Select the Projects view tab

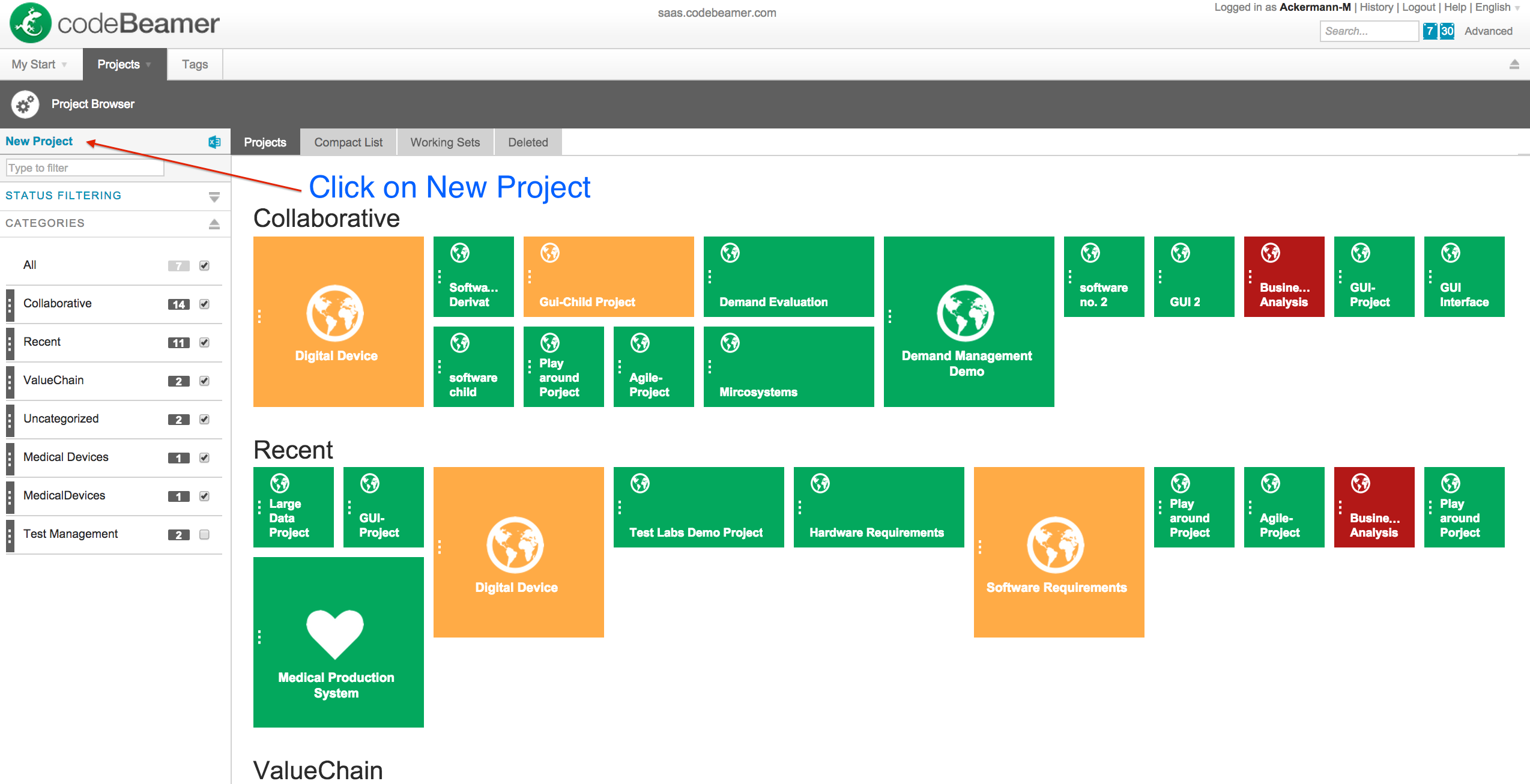point(265,142)
